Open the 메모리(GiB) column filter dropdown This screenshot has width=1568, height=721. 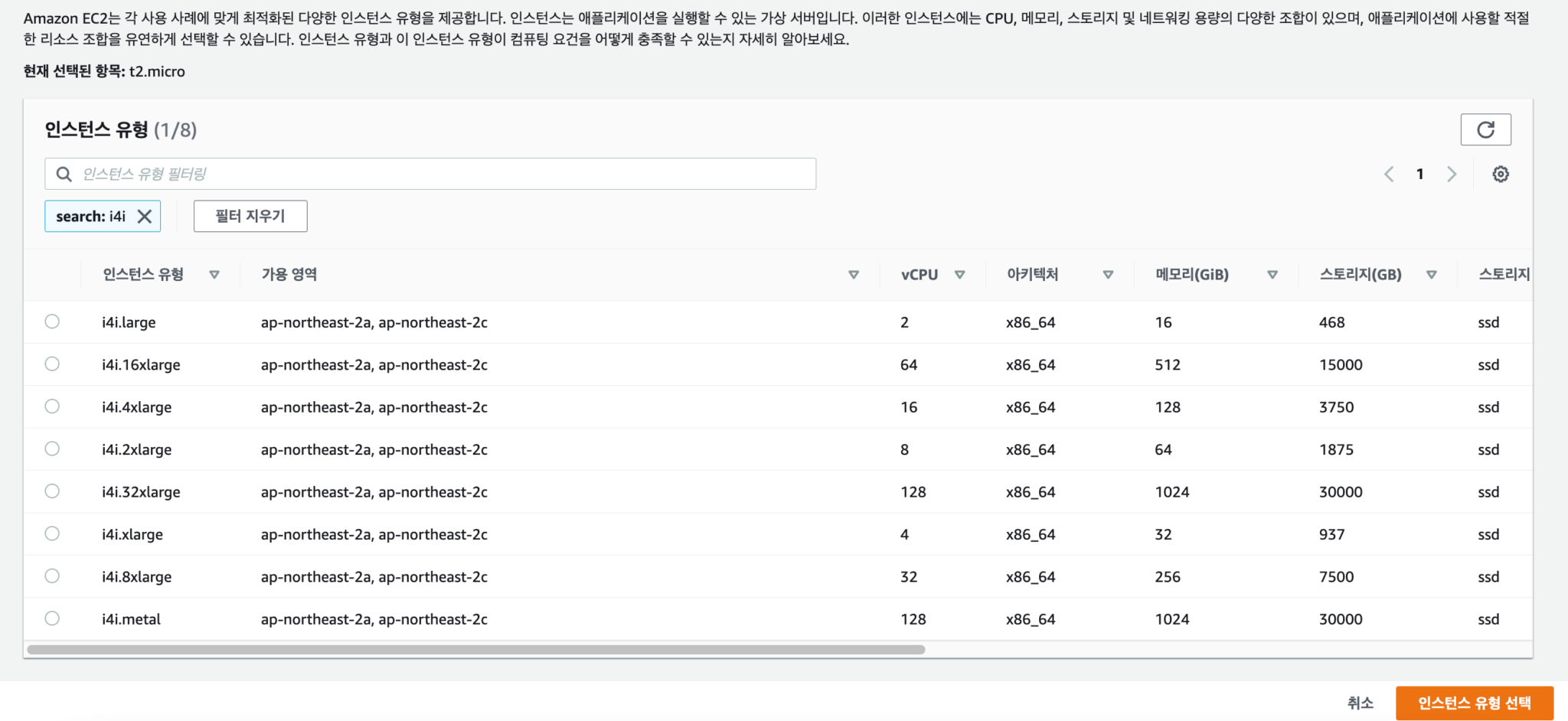pyautogui.click(x=1272, y=274)
